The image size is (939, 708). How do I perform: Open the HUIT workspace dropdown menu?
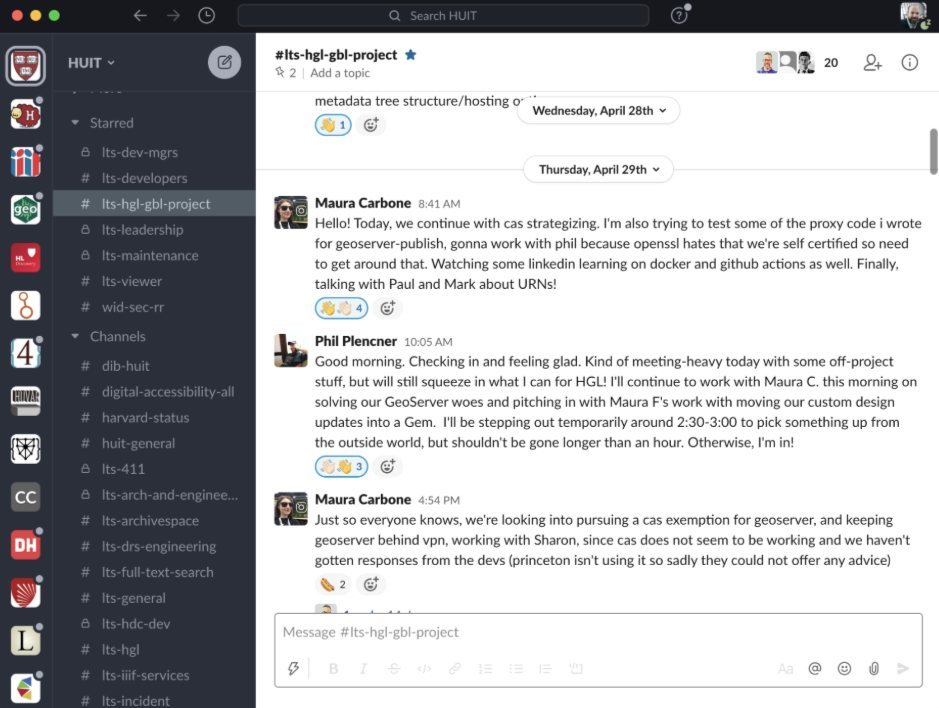click(91, 63)
